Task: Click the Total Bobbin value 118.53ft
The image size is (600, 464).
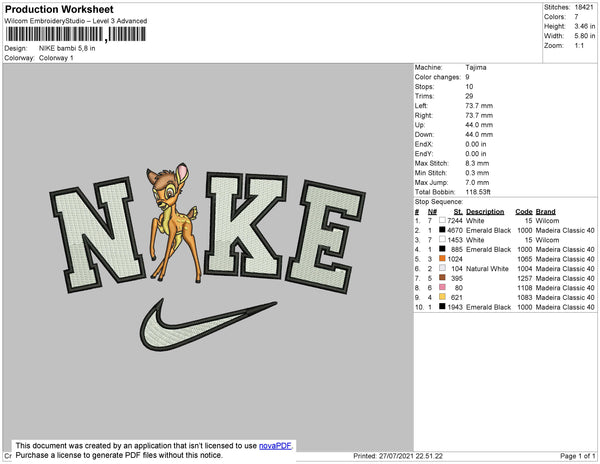Action: (x=478, y=192)
